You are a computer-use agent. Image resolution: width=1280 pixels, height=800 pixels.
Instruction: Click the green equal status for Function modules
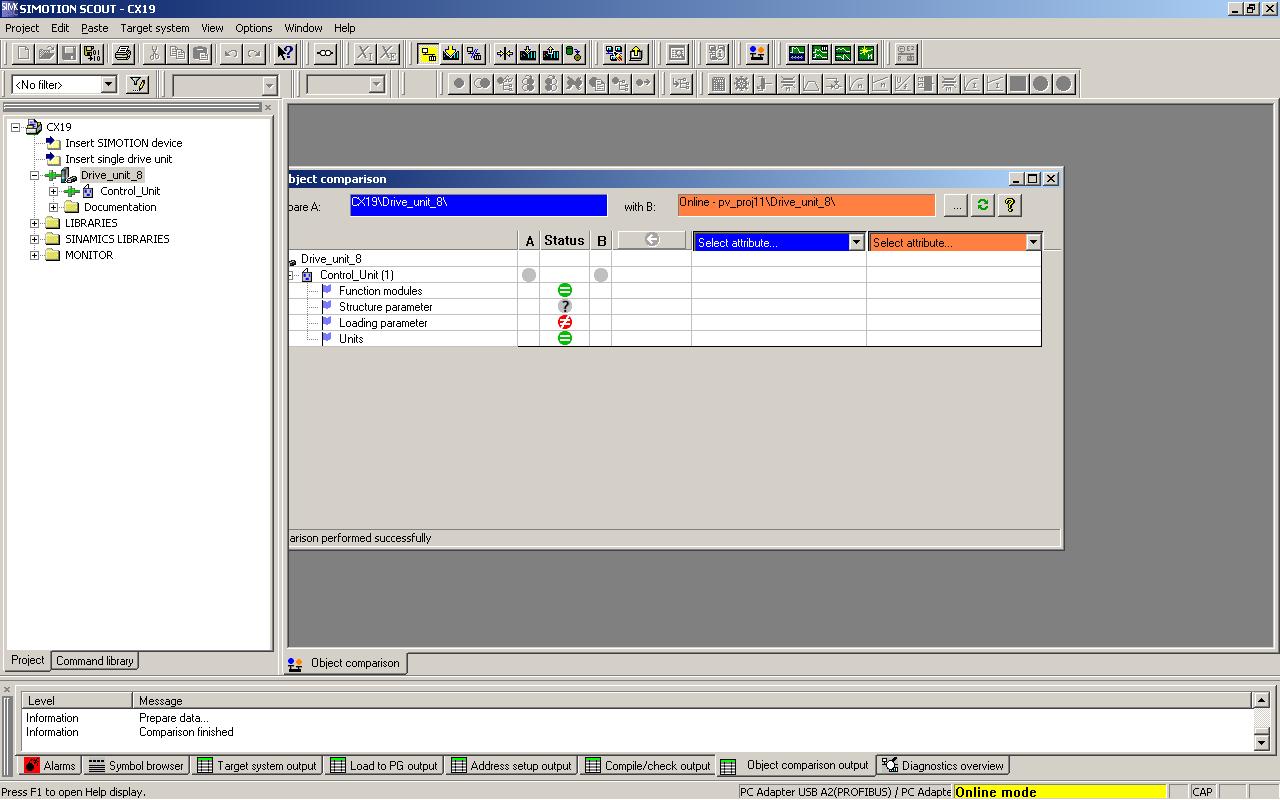point(565,291)
